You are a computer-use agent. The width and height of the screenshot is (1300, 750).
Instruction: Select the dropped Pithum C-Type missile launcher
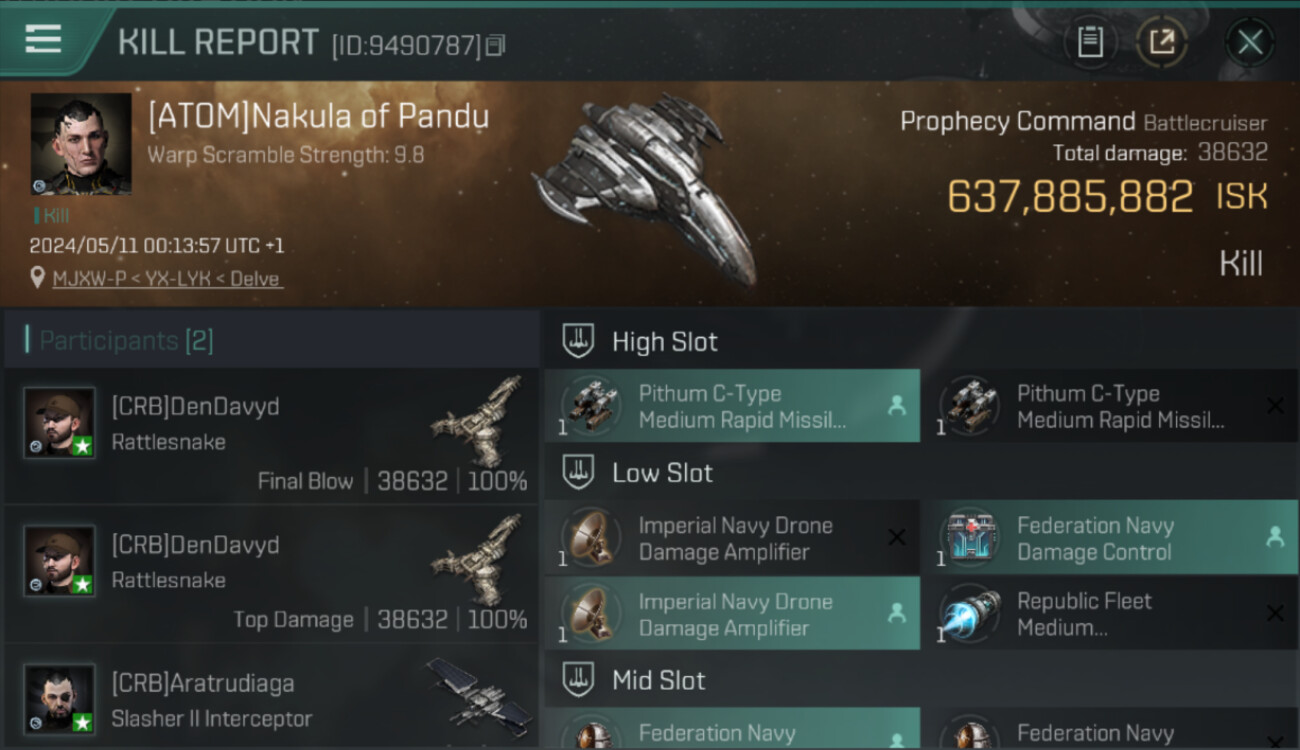tap(732, 406)
